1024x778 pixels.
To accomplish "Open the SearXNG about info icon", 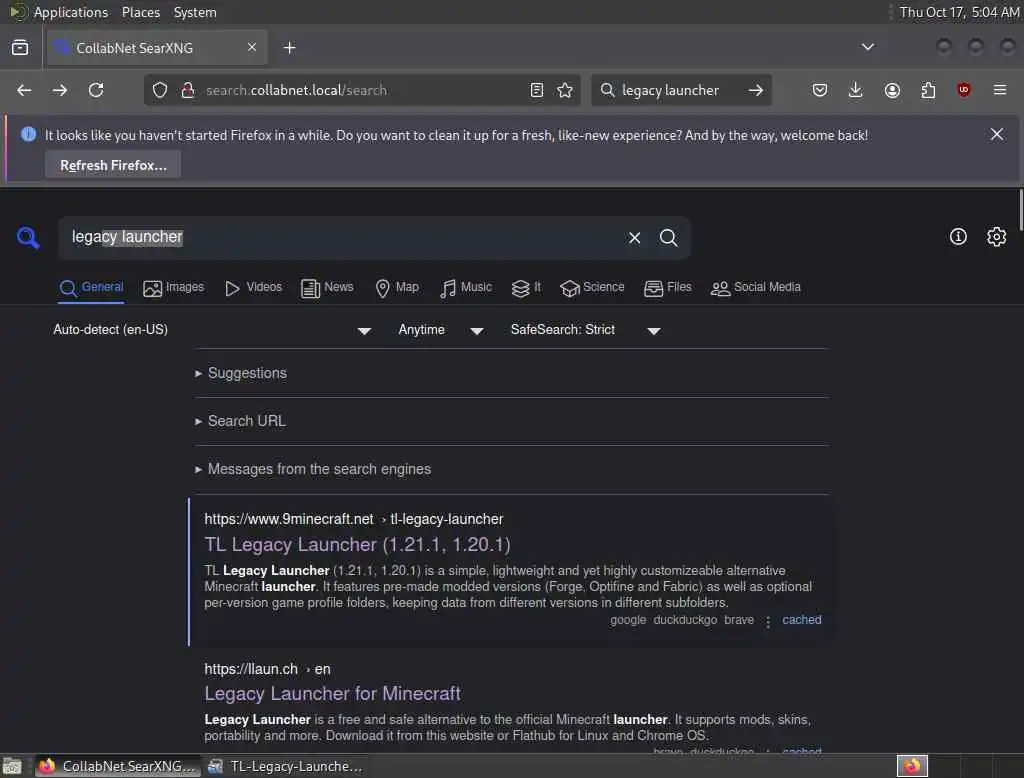I will point(958,236).
